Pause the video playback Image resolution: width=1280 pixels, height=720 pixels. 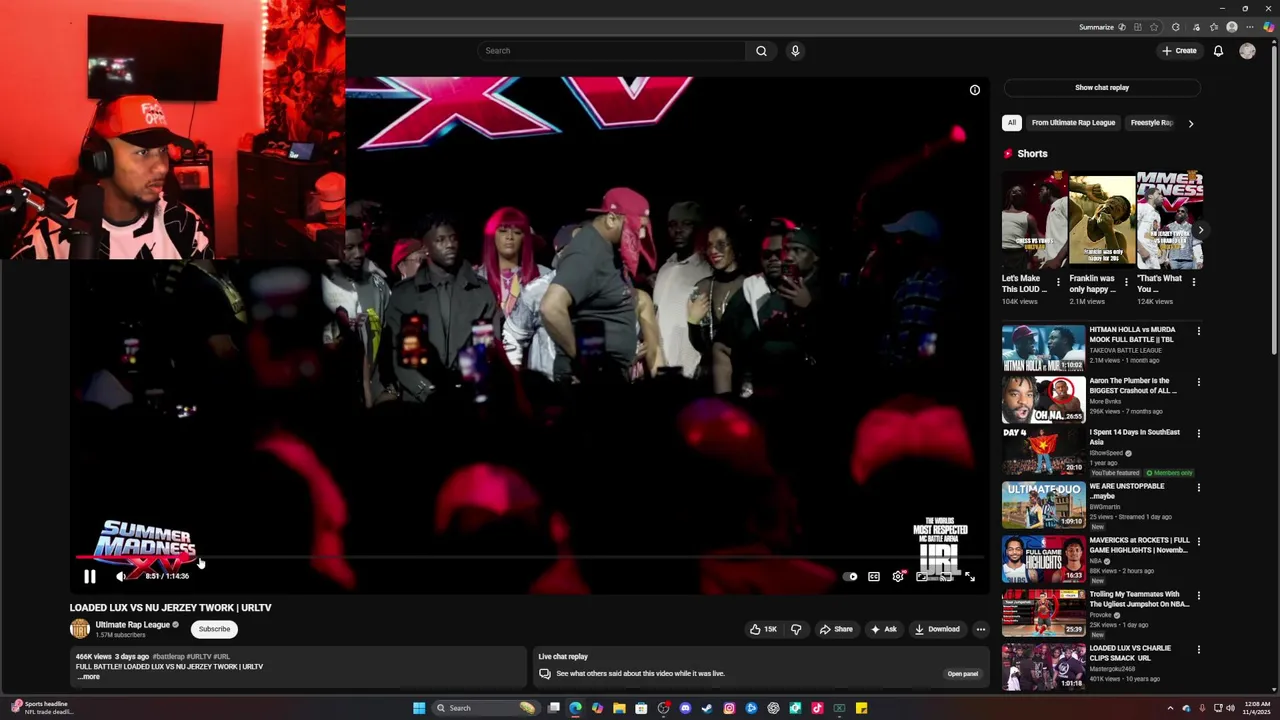point(90,576)
